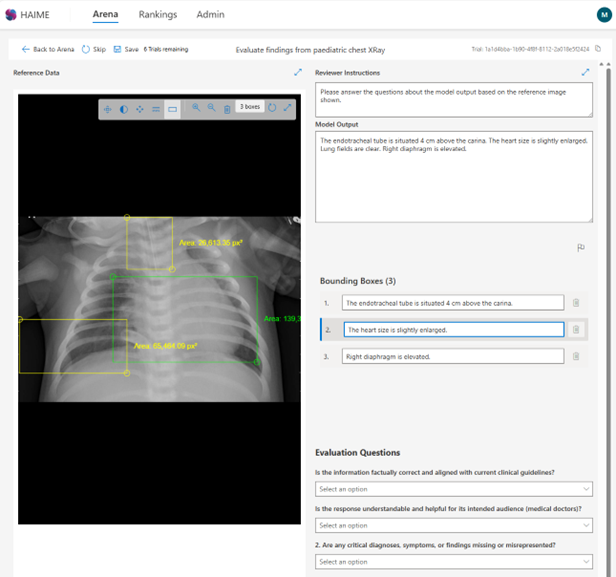Open image viewer in fullscreen
Screen dimensions: 616x577
[x=288, y=107]
